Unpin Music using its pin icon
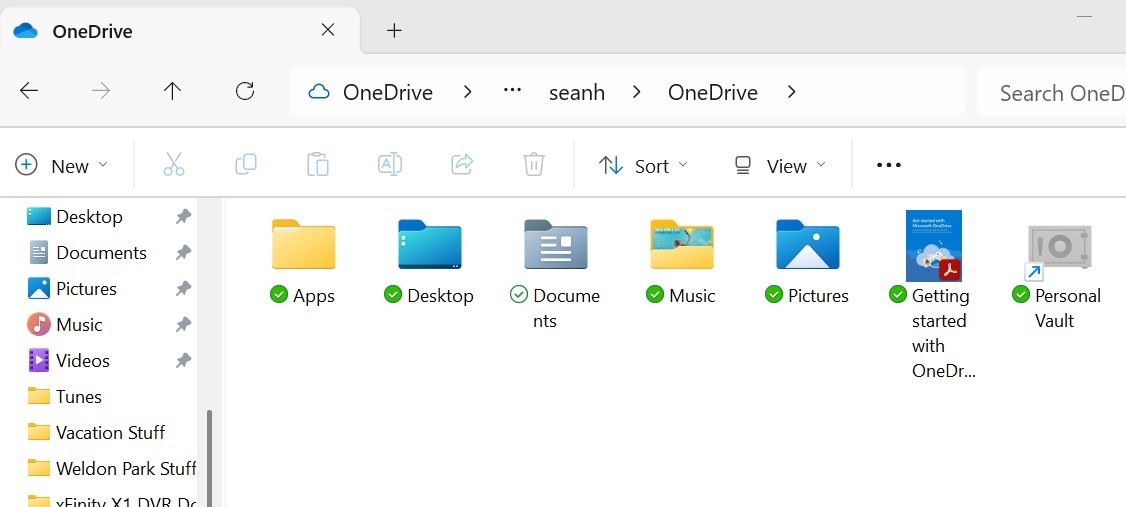 tap(183, 324)
